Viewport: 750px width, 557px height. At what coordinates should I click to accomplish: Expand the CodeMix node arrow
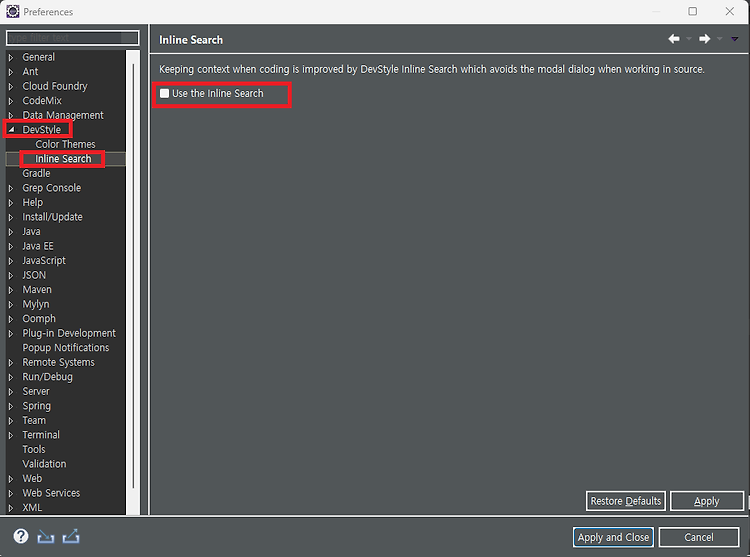(11, 101)
